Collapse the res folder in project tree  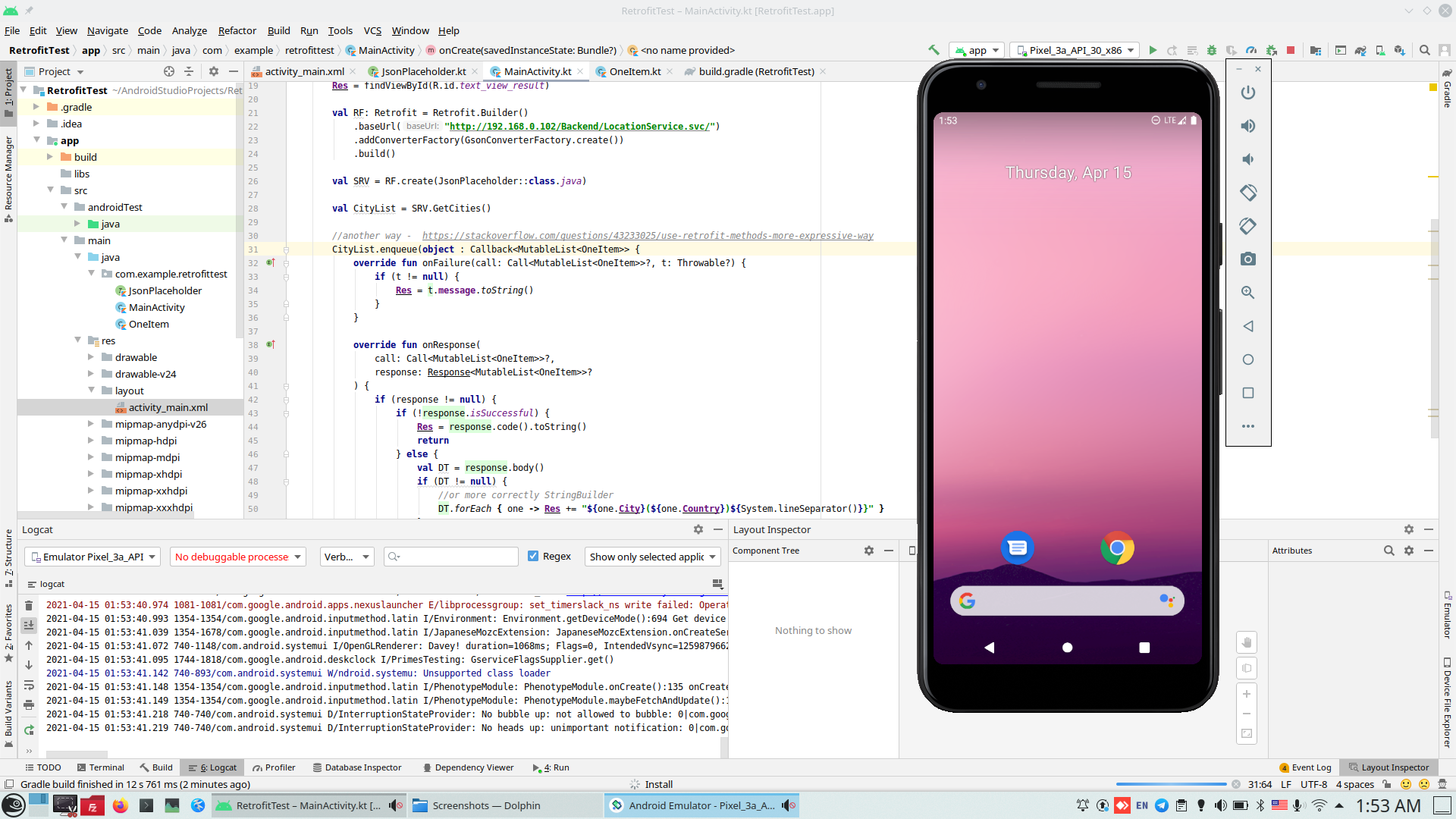tap(78, 340)
